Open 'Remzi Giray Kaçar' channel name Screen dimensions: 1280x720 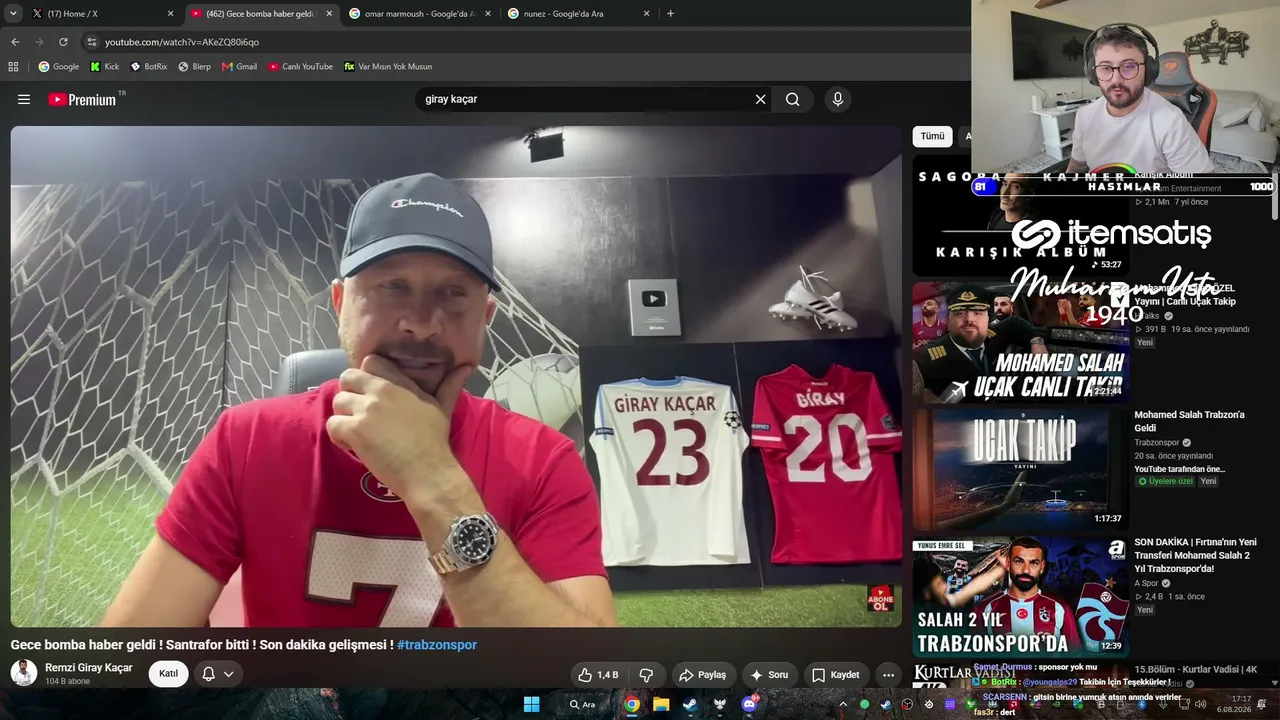(89, 667)
